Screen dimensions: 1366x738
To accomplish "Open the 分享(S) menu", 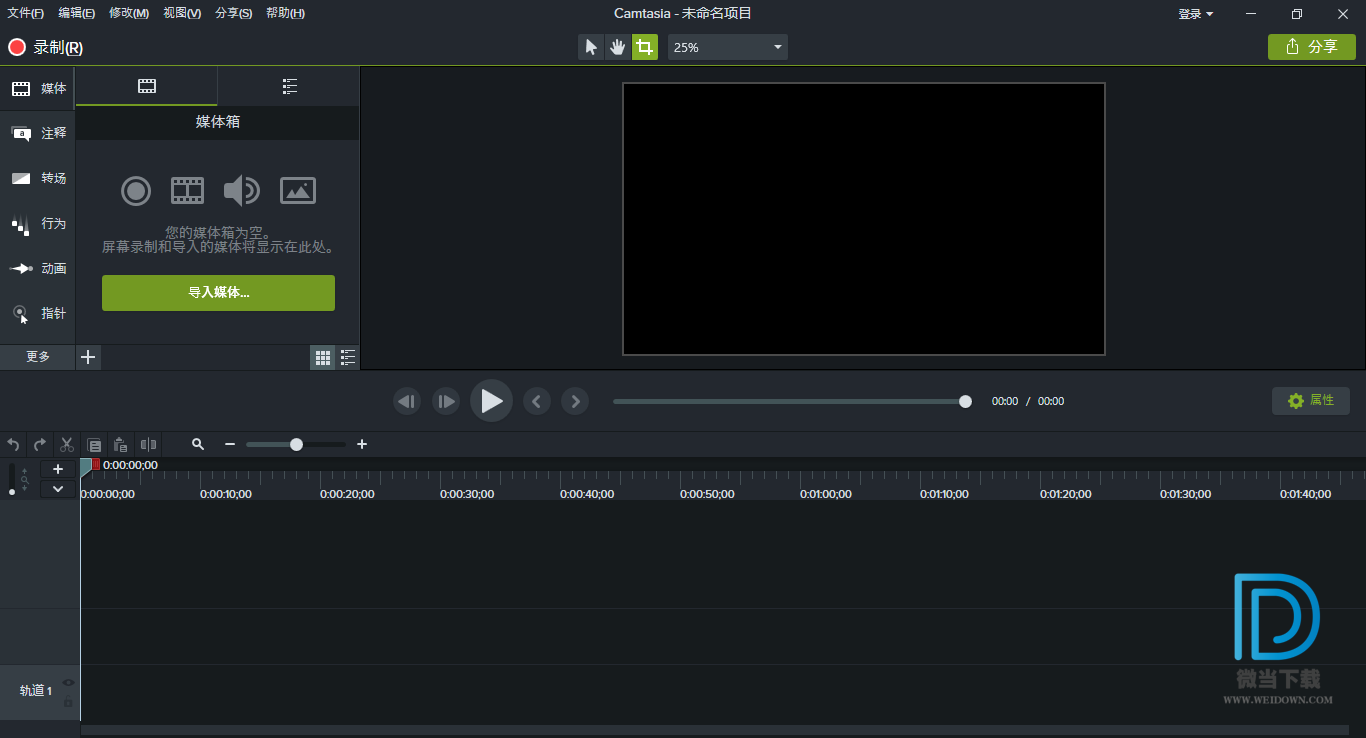I will pos(234,13).
